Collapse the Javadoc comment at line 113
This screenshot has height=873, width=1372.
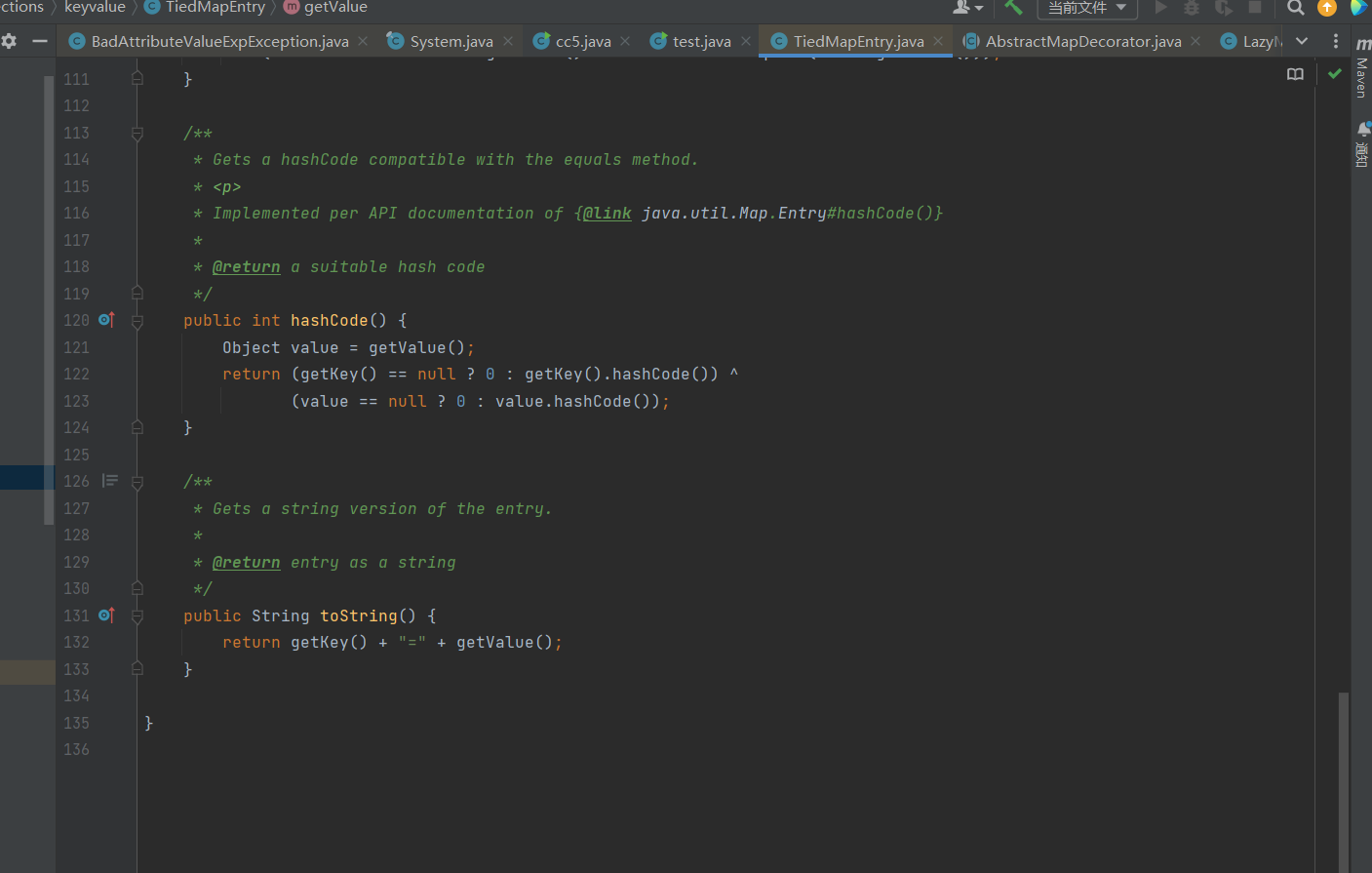pyautogui.click(x=137, y=134)
